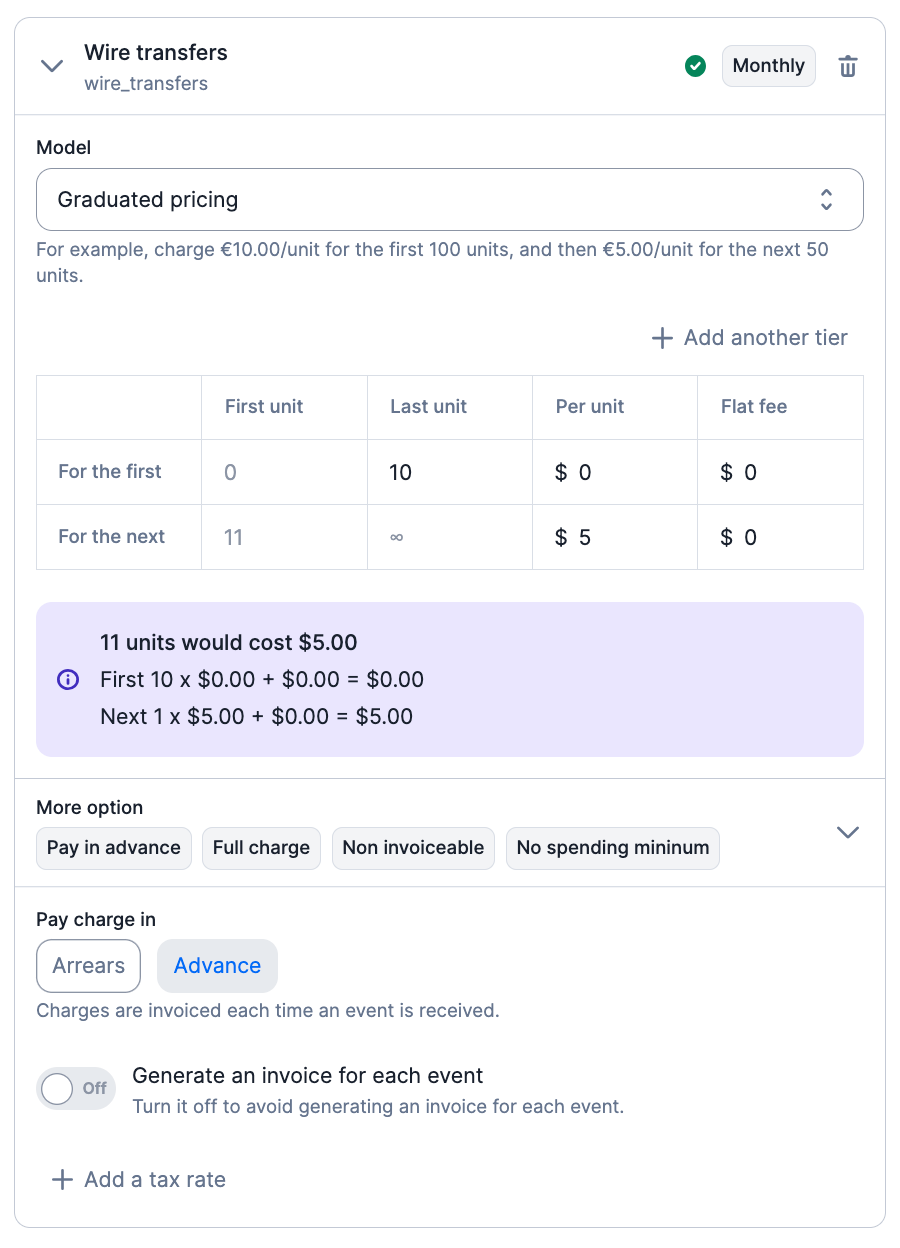
Task: Select Arrears payment option
Action: click(89, 966)
